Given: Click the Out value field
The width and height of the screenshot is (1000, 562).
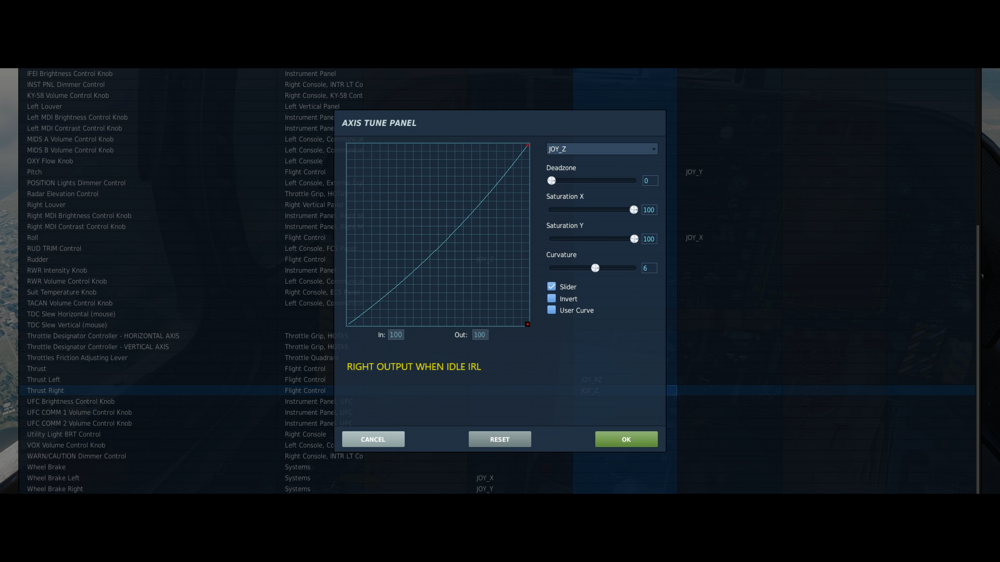Looking at the screenshot, I should [480, 334].
